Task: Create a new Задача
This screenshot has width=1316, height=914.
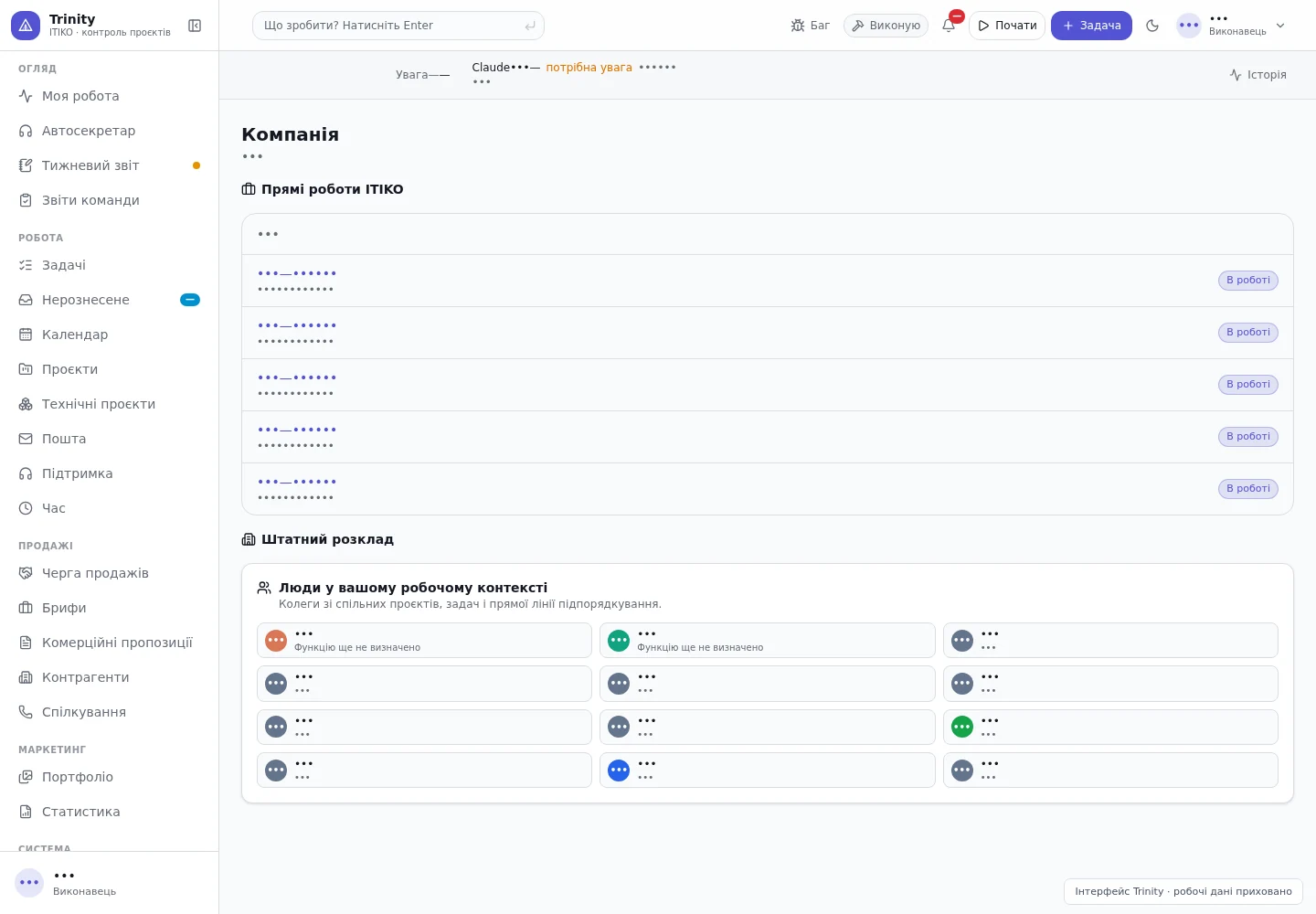Action: pyautogui.click(x=1091, y=26)
